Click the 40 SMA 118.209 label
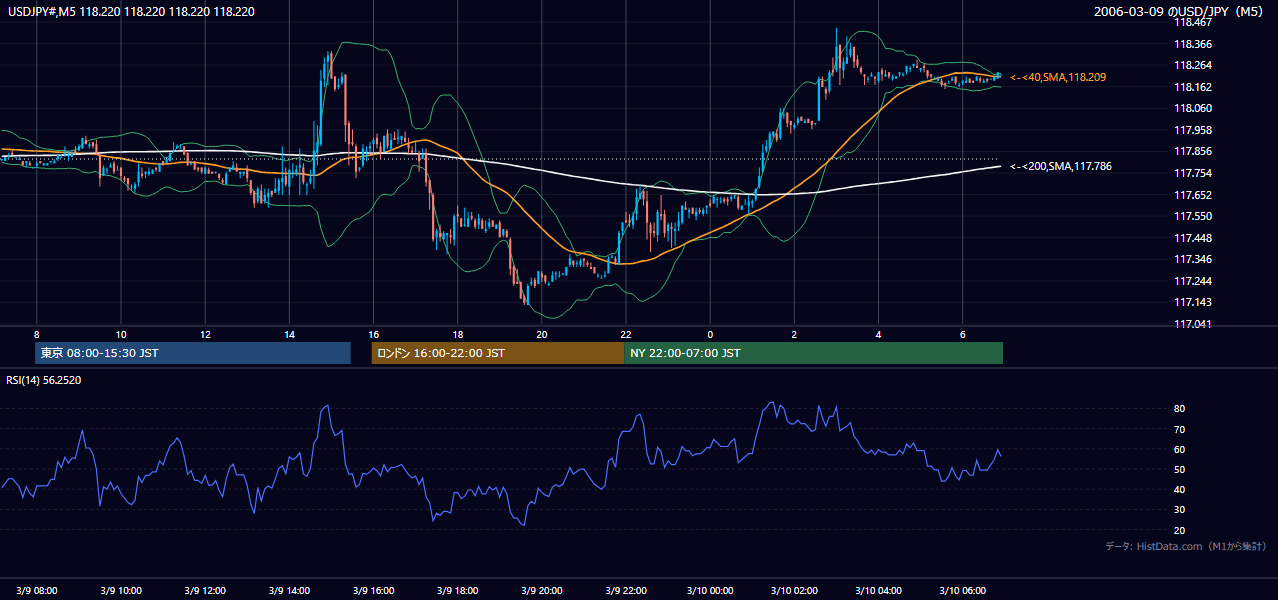The width and height of the screenshot is (1278, 600). coord(1058,77)
